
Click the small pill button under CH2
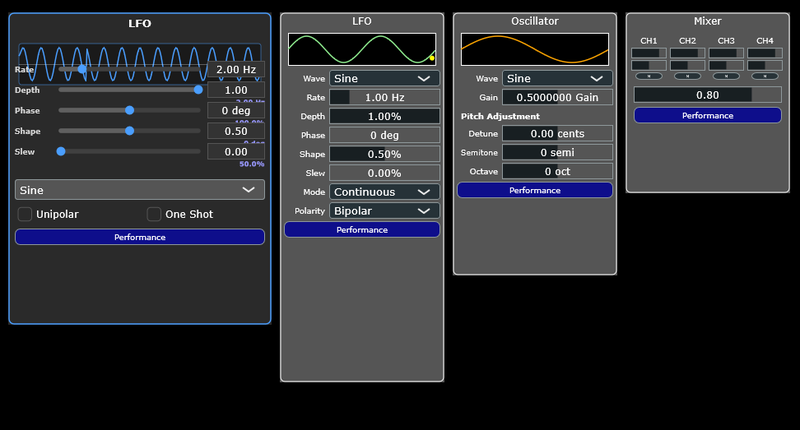coord(687,75)
